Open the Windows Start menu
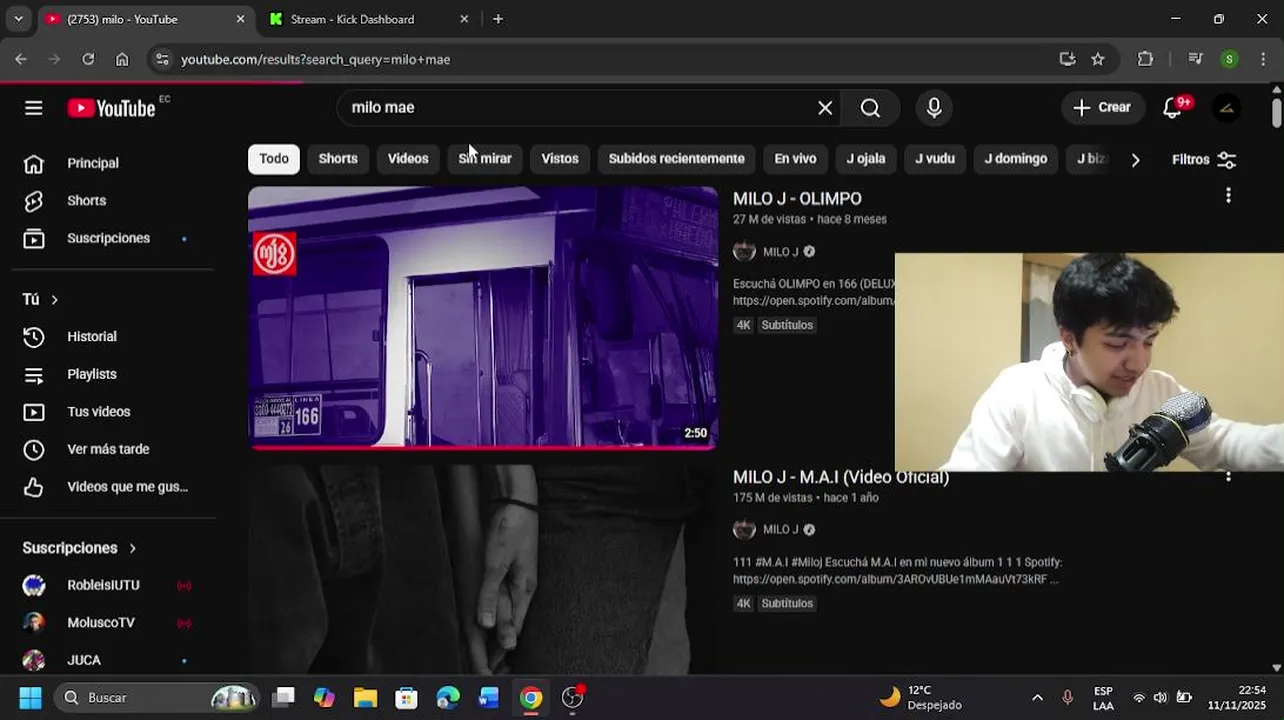 pyautogui.click(x=30, y=697)
